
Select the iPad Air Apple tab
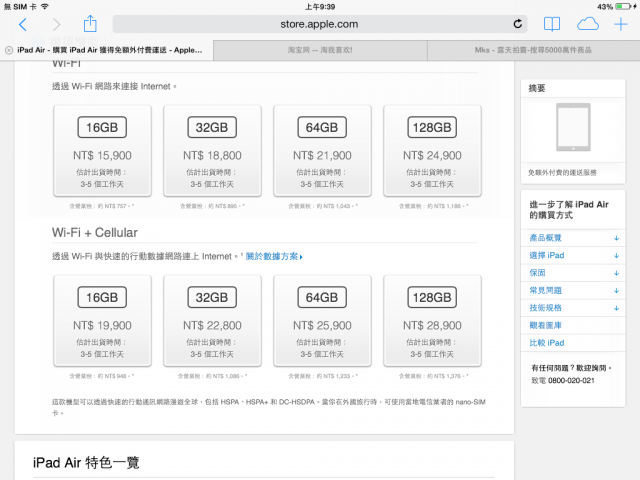pos(107,50)
